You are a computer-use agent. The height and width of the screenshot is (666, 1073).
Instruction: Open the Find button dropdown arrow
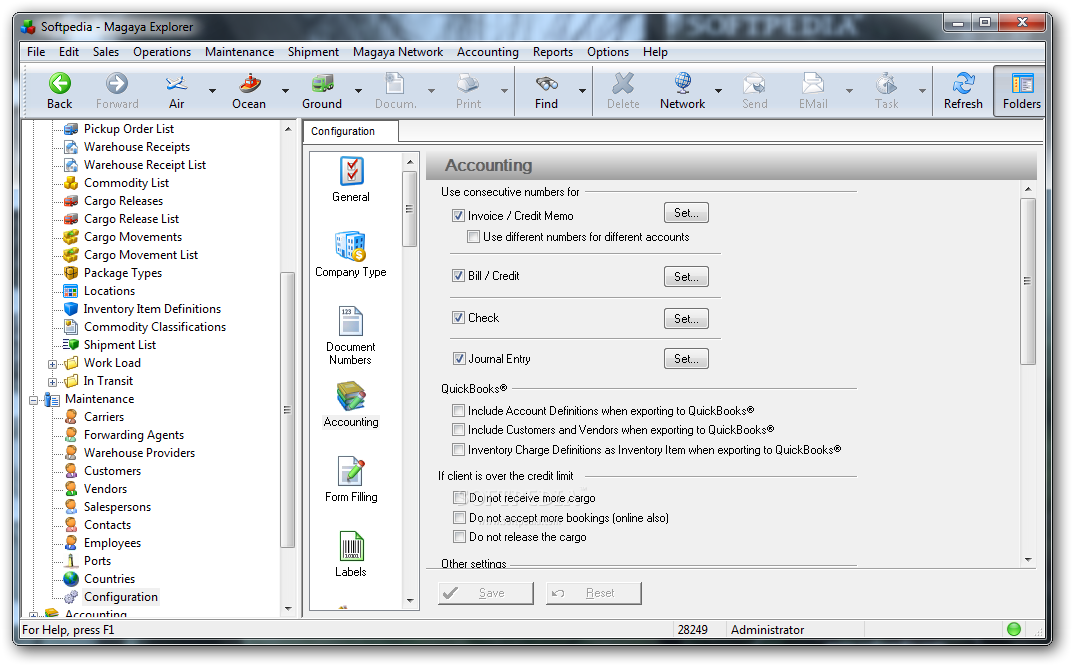[x=582, y=90]
